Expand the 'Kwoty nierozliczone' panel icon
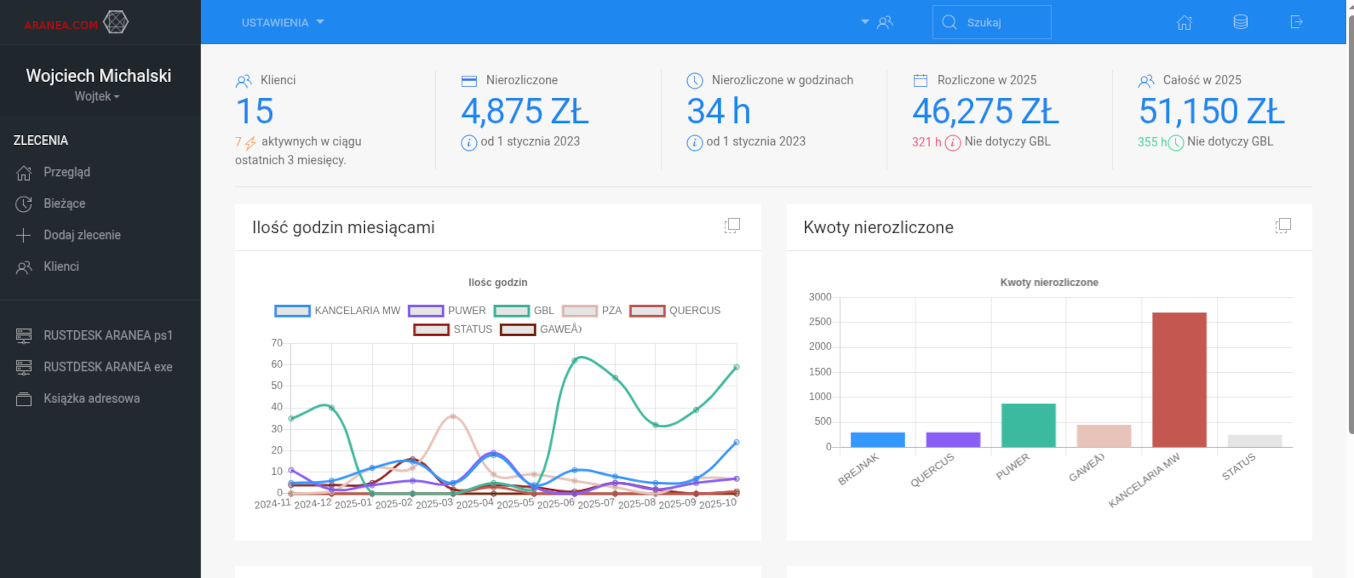 click(x=1283, y=226)
